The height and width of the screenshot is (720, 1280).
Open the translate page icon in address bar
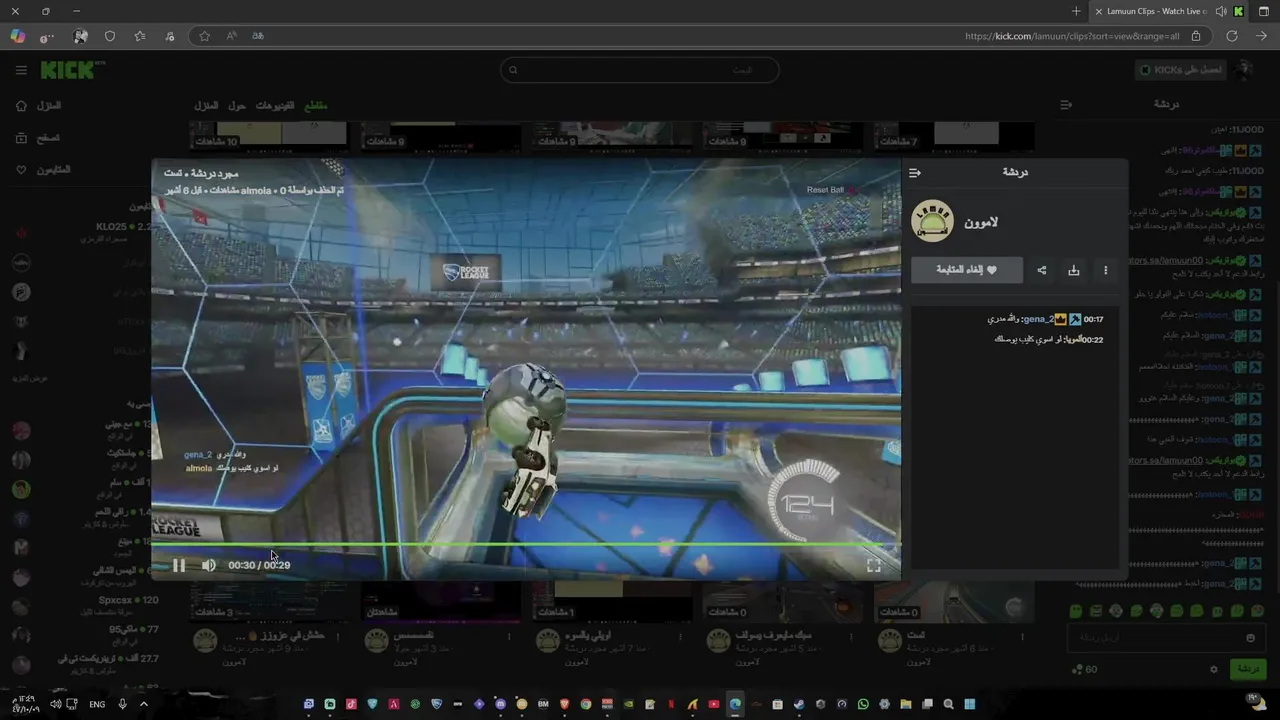pyautogui.click(x=258, y=36)
